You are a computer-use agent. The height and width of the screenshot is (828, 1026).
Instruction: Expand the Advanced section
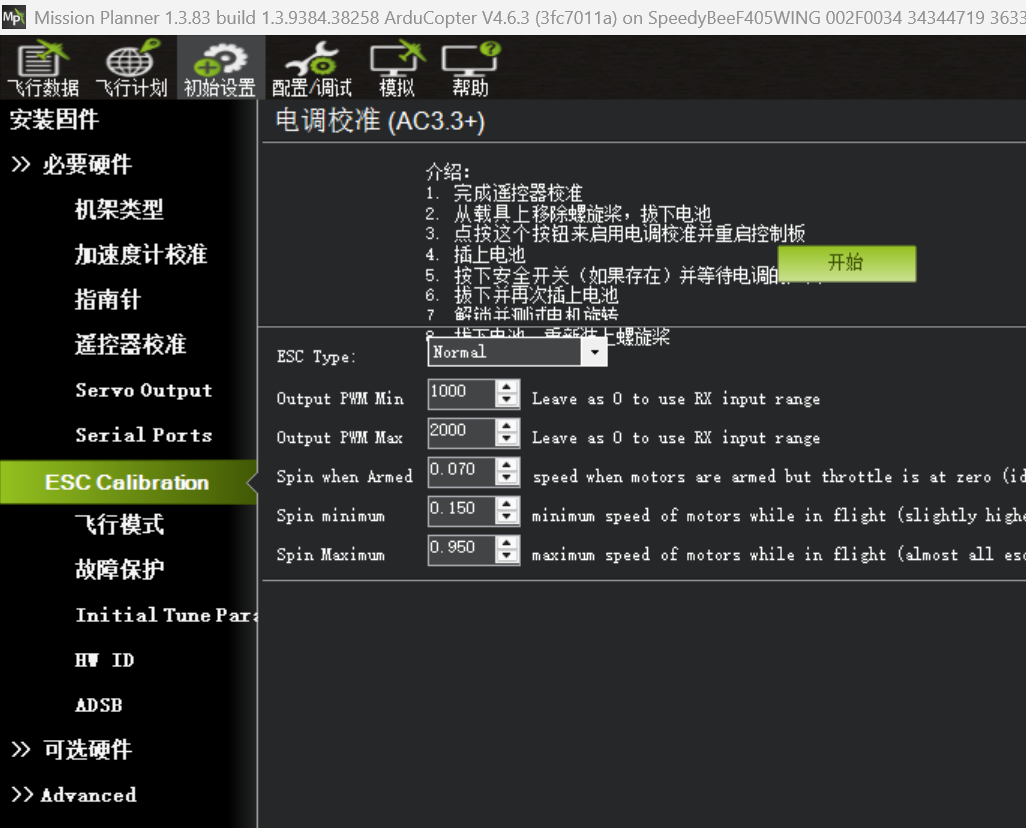tap(74, 795)
